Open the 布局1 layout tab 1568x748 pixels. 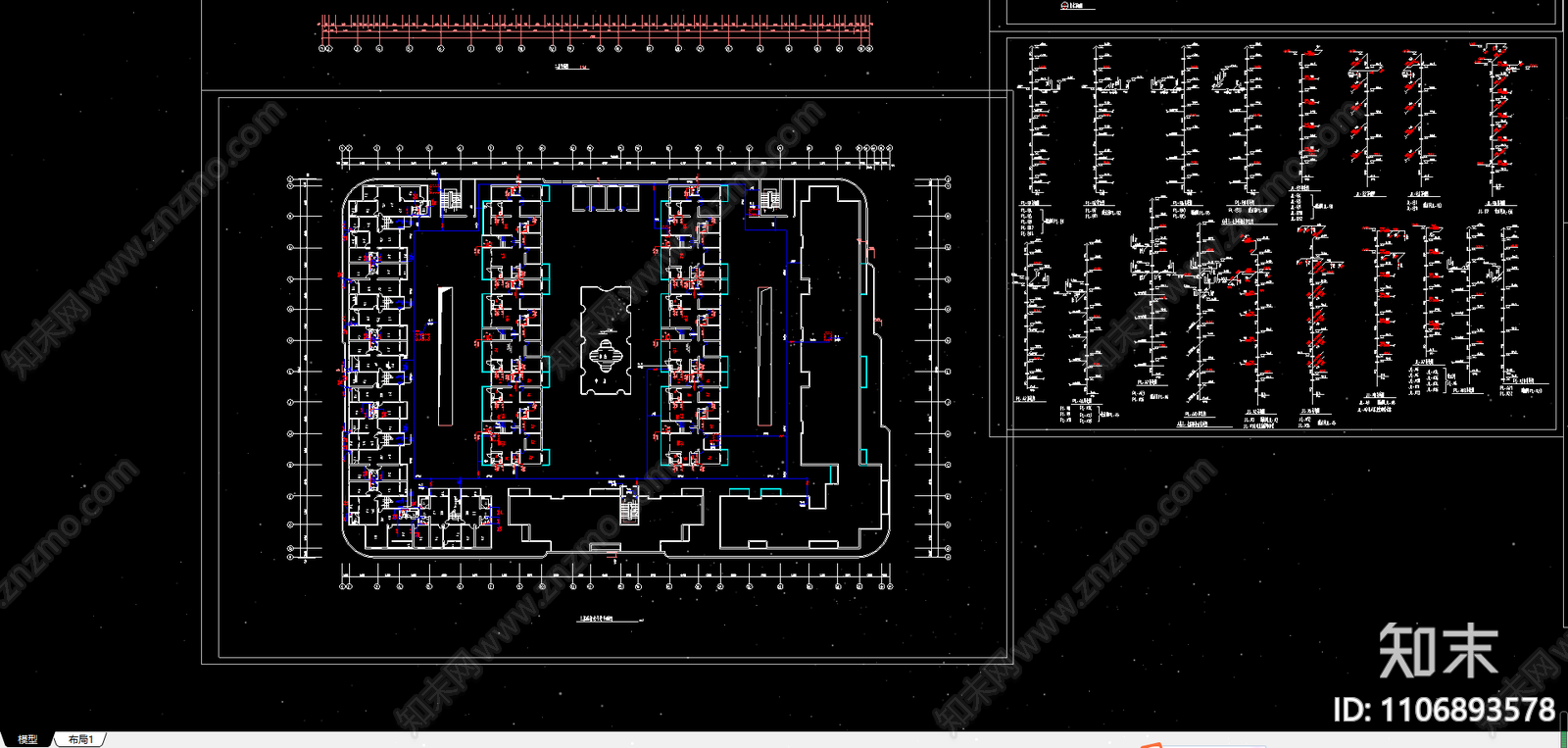point(80,739)
